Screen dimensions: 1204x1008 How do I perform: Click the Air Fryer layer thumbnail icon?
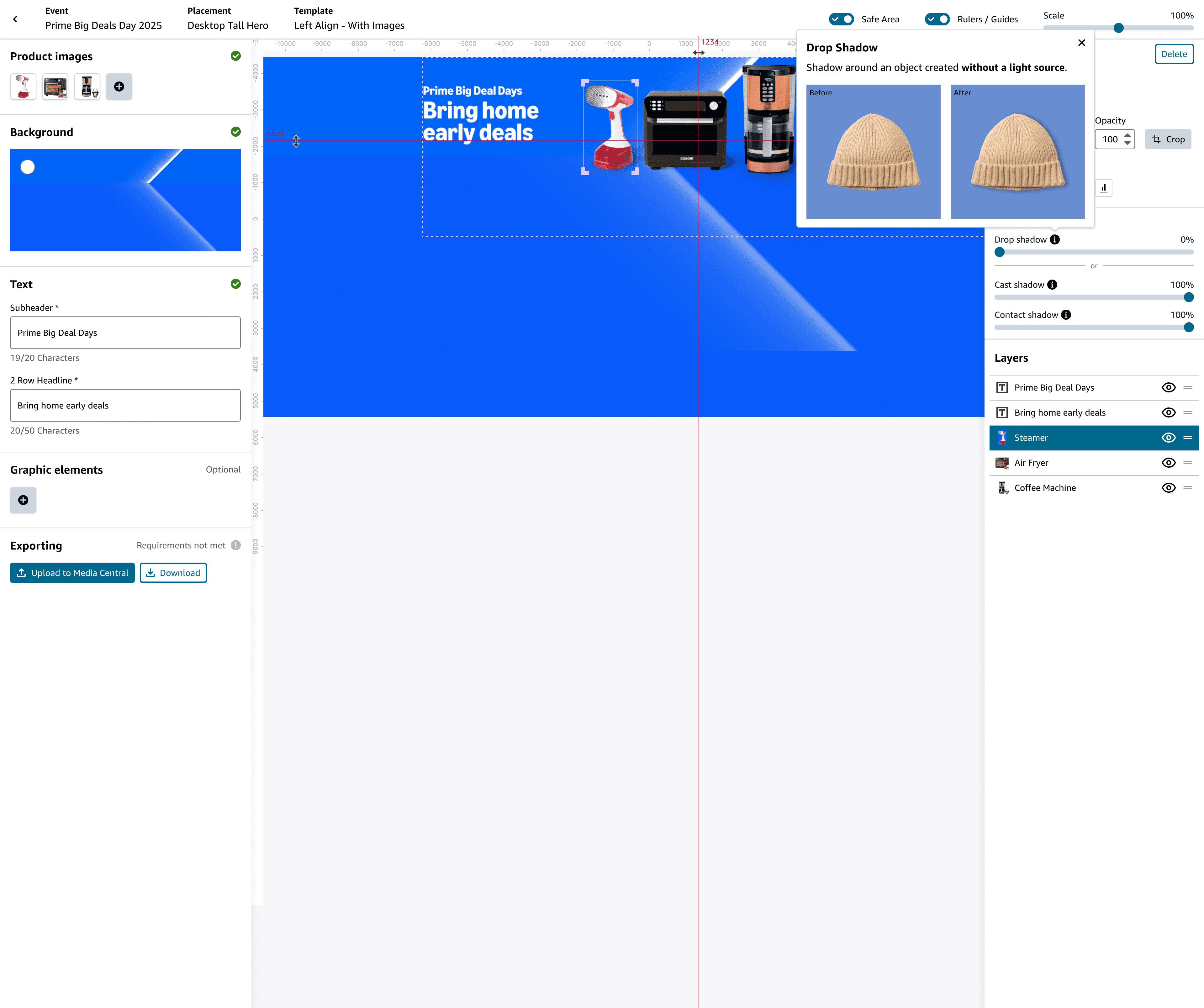1002,463
